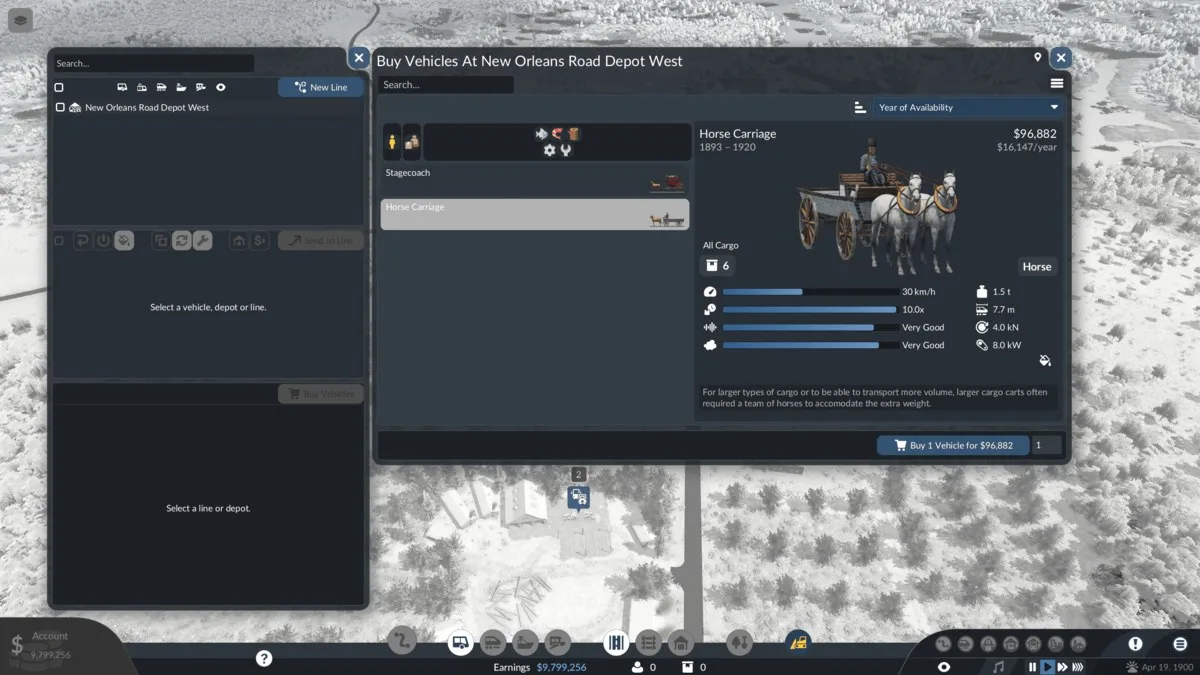Click the vehicle quantity input field
Viewport: 1200px width, 675px height.
point(1047,445)
